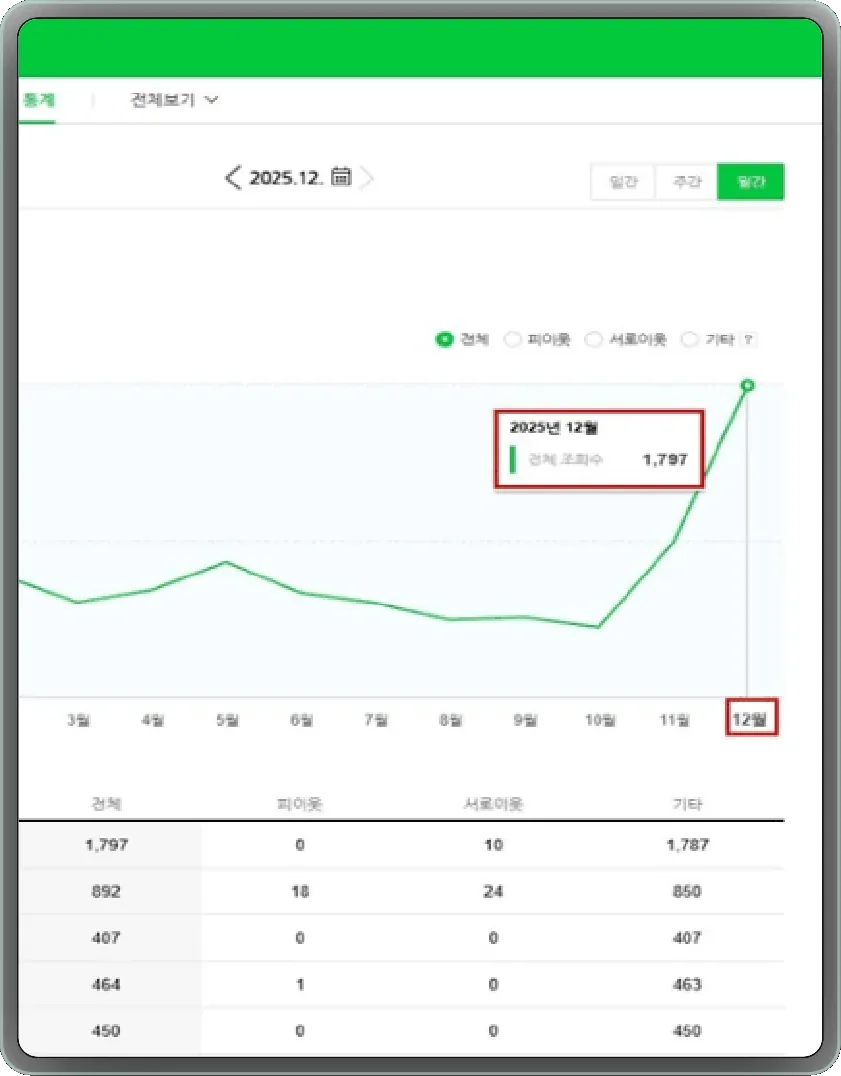Image resolution: width=841 pixels, height=1076 pixels.
Task: Click the 407 cell in 기타 column
Action: 687,937
